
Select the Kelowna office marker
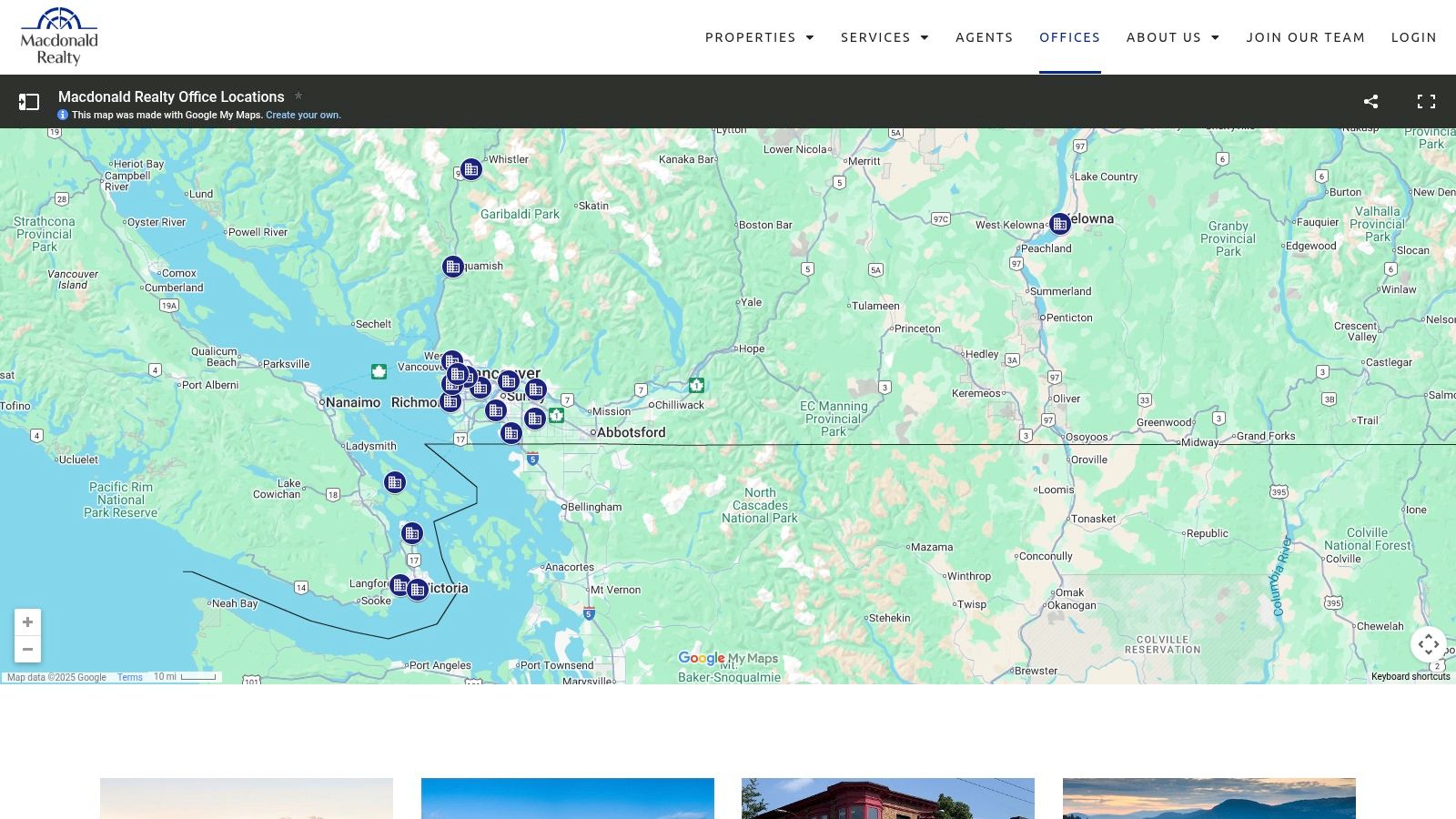(x=1059, y=222)
